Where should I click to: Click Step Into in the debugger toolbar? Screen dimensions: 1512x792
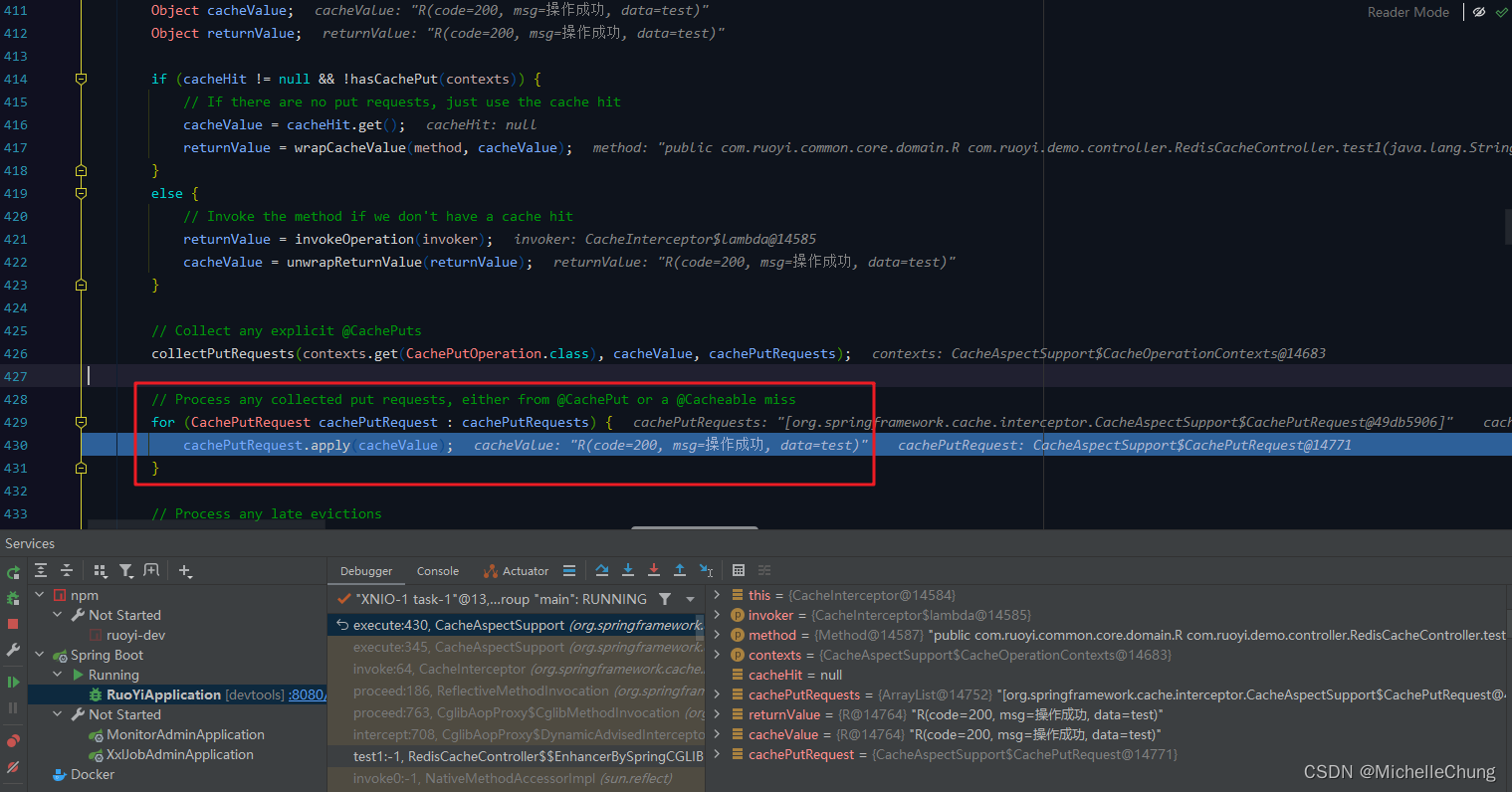coord(627,570)
